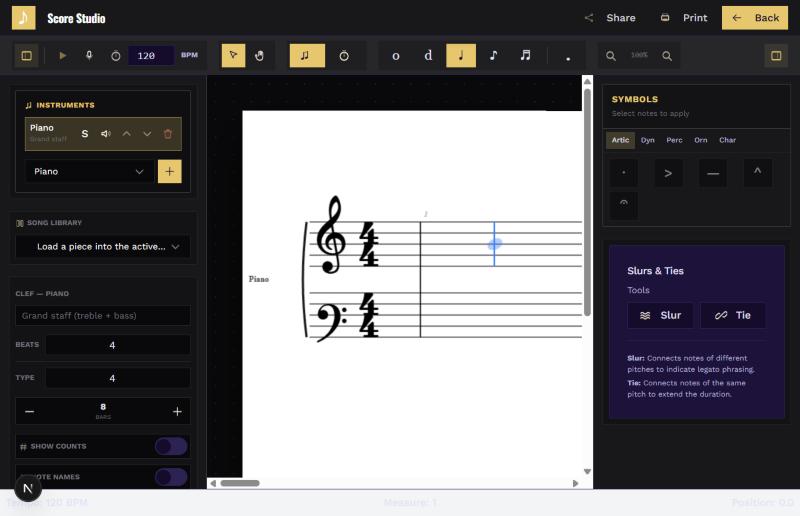
Task: Toggle the Note Names switch
Action: [x=171, y=477]
